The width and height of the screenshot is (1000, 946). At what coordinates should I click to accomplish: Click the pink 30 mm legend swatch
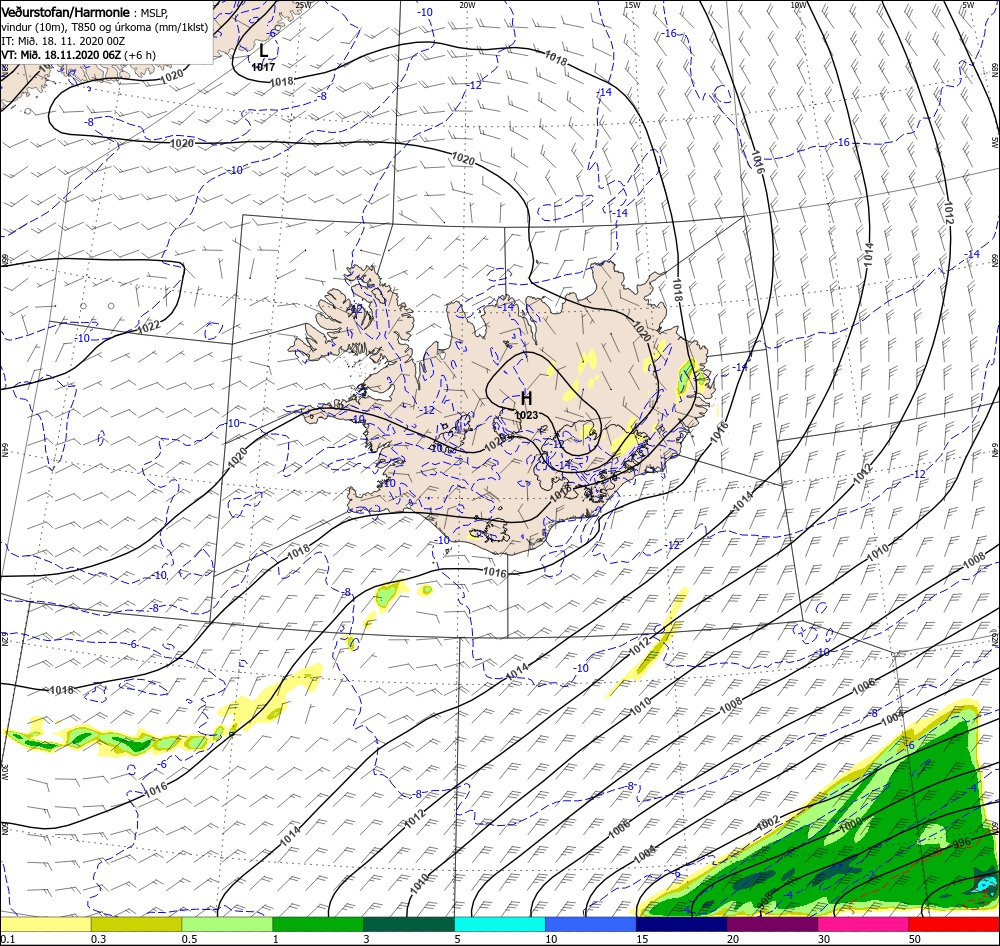(x=864, y=925)
